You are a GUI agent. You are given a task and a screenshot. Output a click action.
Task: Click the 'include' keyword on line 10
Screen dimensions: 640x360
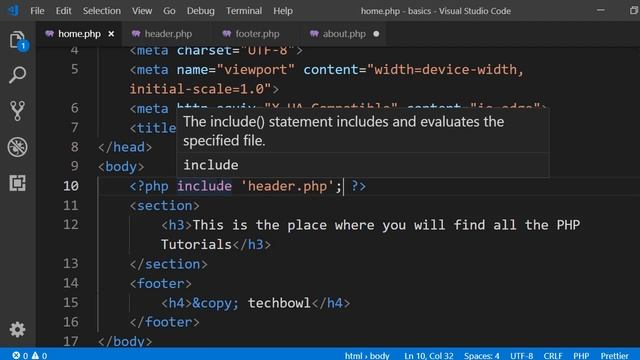[204, 186]
